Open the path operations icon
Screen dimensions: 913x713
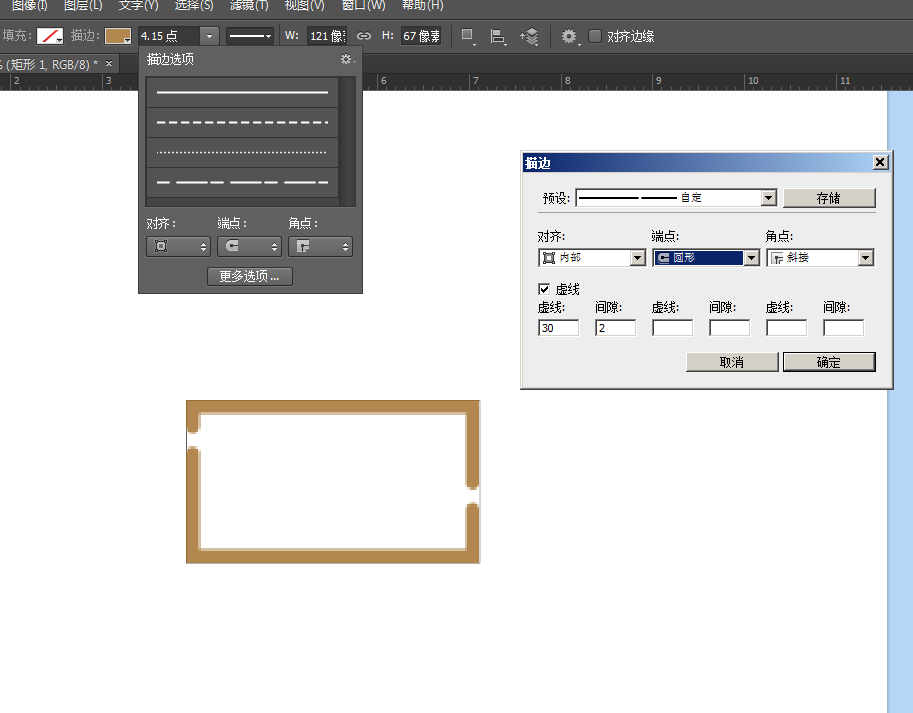tap(468, 36)
